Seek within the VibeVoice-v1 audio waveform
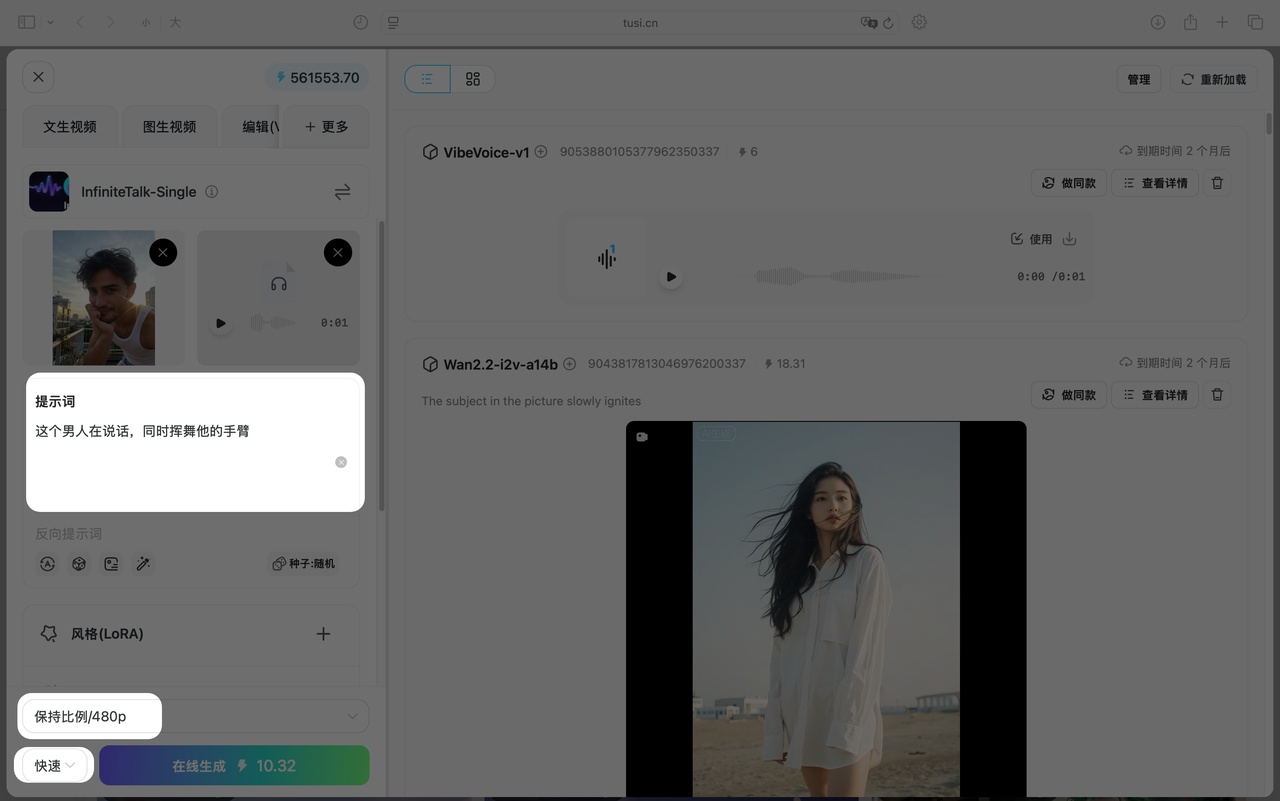1280x801 pixels. click(838, 276)
